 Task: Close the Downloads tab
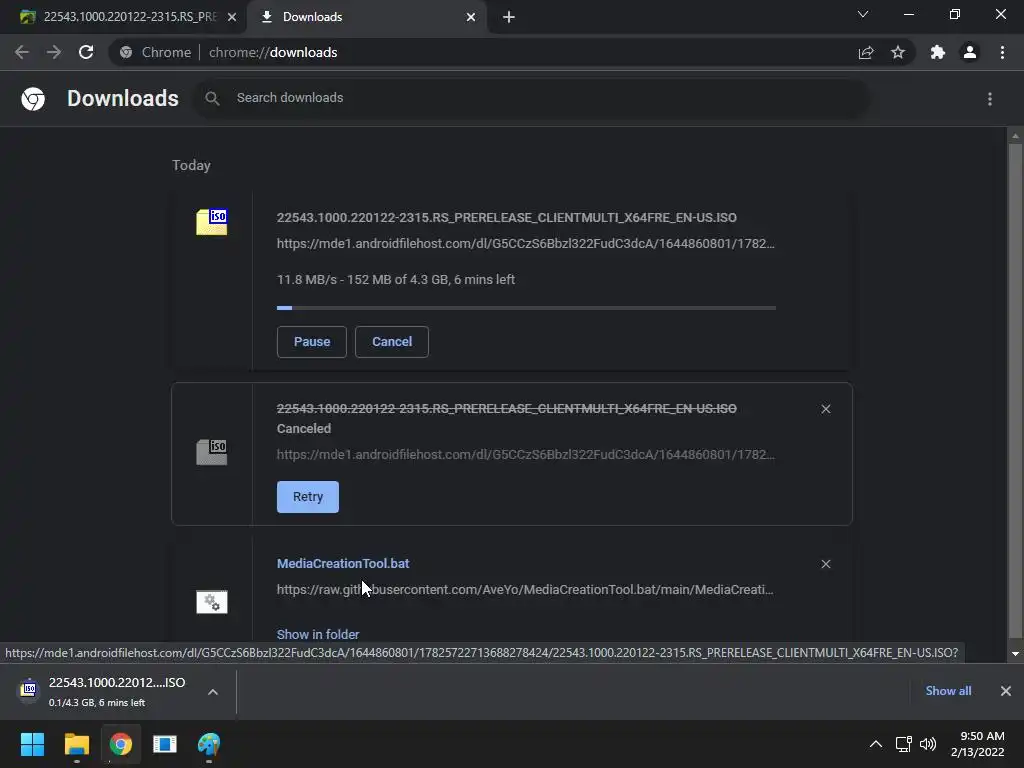pyautogui.click(x=471, y=17)
